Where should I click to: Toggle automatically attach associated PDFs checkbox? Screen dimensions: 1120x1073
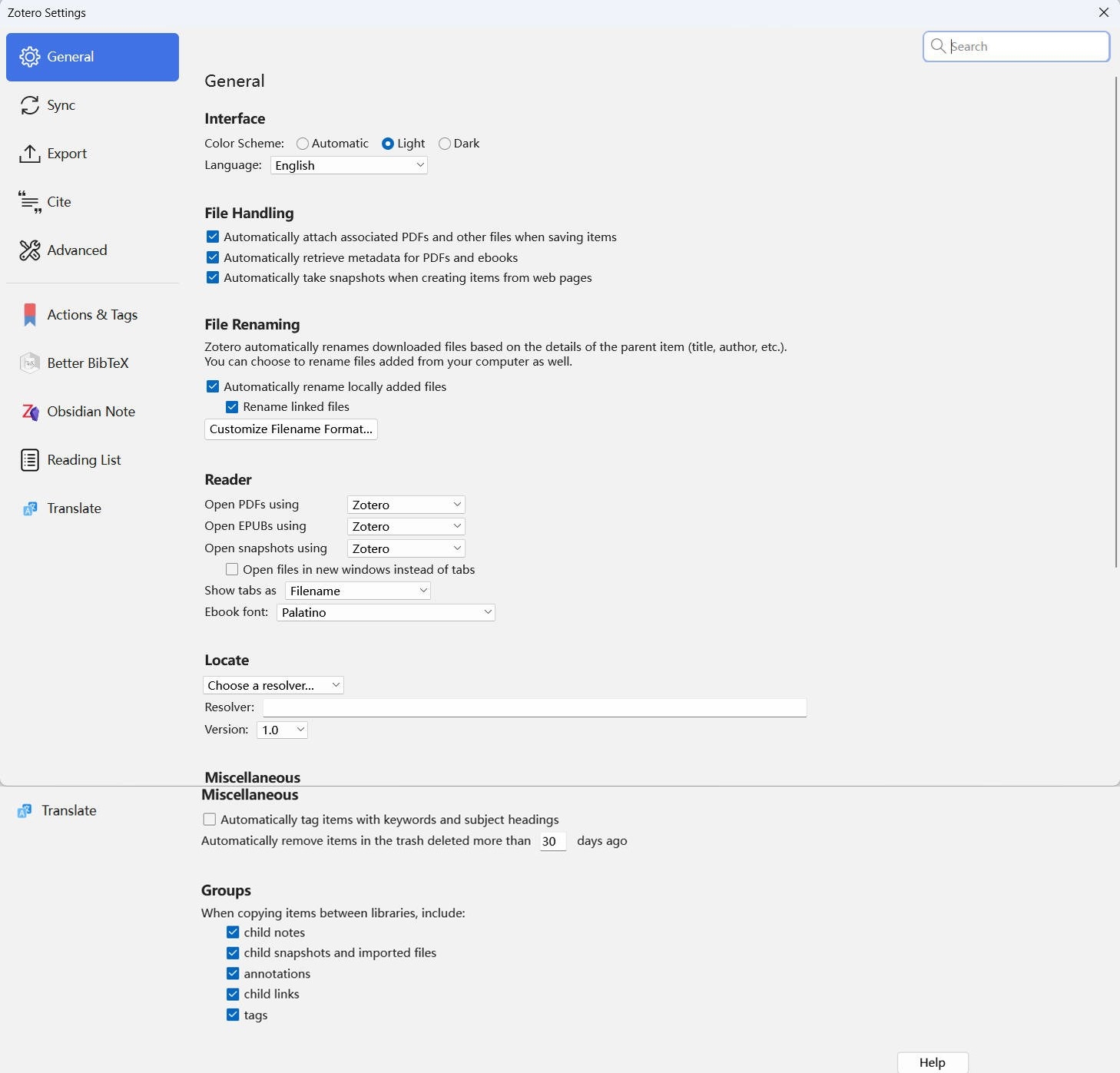213,237
